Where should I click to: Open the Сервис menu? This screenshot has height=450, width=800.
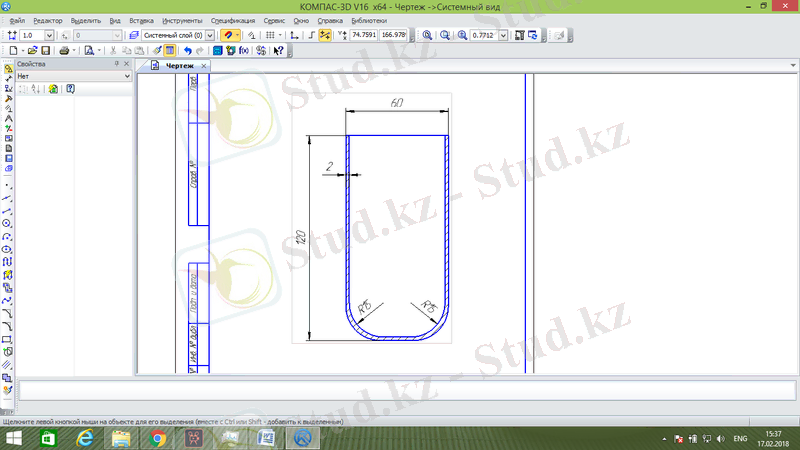274,21
